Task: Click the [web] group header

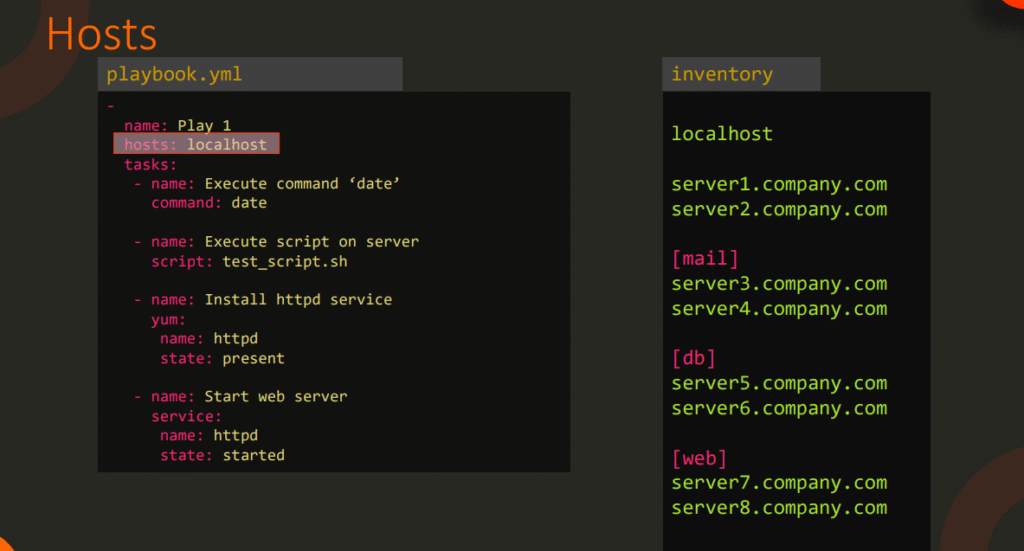Action: click(699, 458)
